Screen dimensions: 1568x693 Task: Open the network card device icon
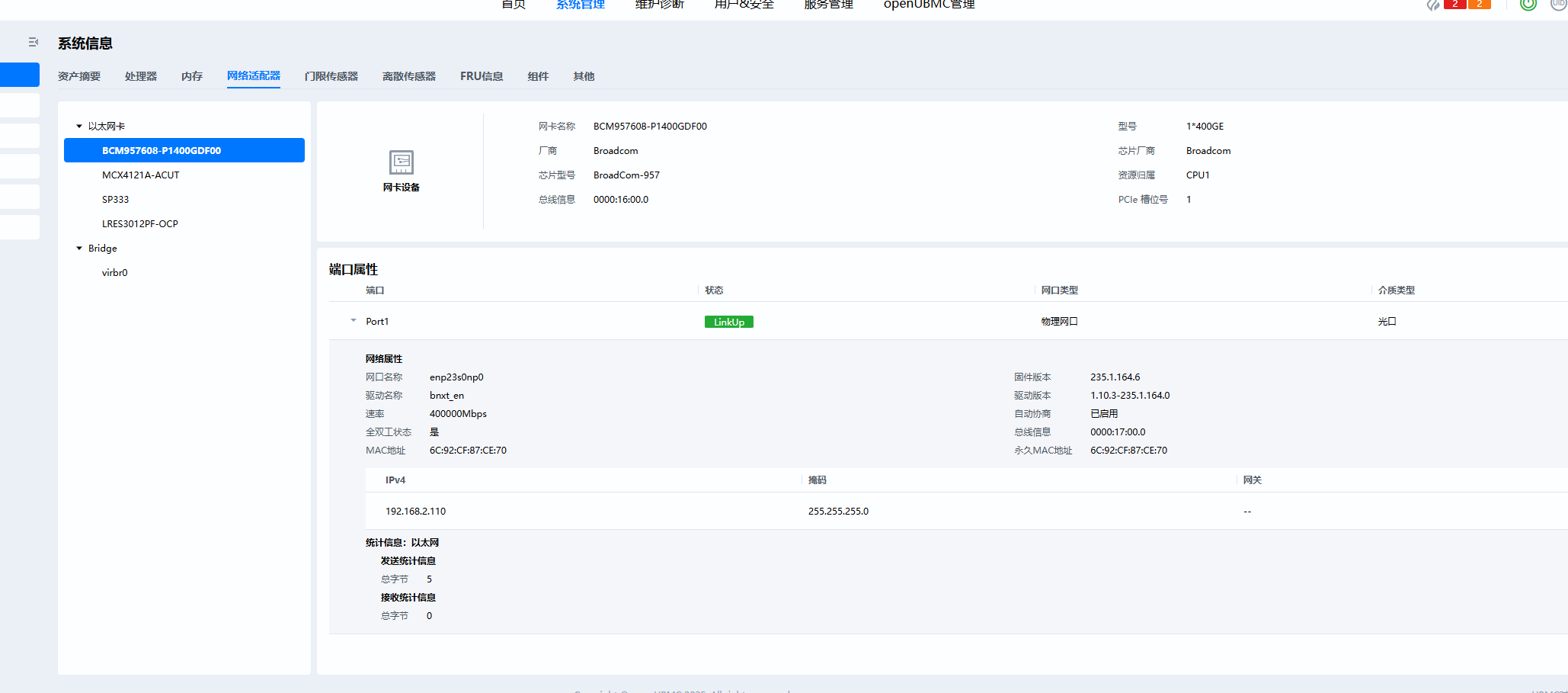tap(402, 162)
